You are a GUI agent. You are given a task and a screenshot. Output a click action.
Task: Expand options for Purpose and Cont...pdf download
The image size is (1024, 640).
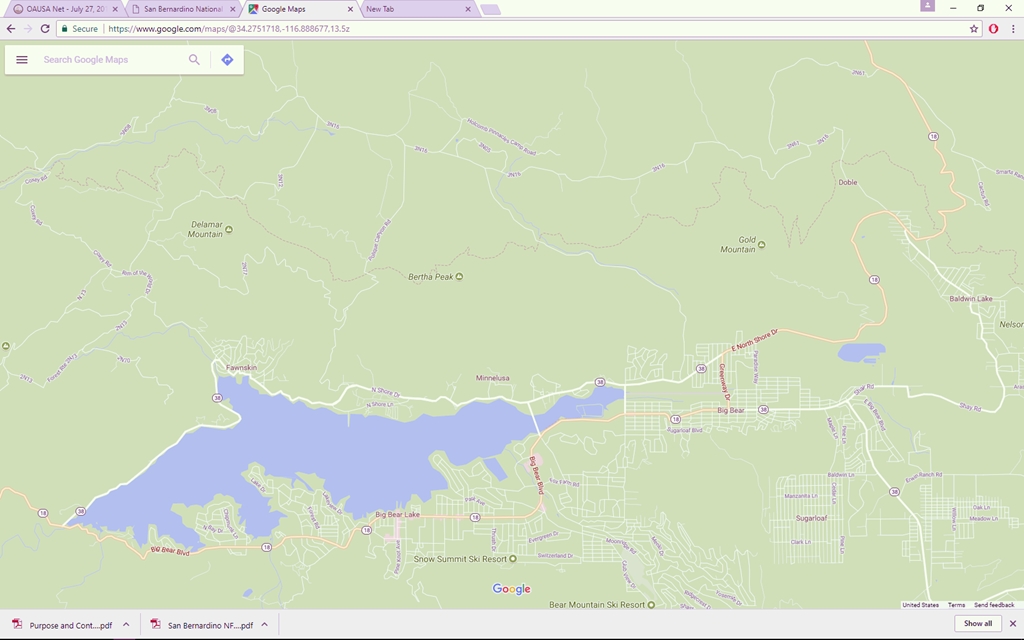(x=126, y=625)
